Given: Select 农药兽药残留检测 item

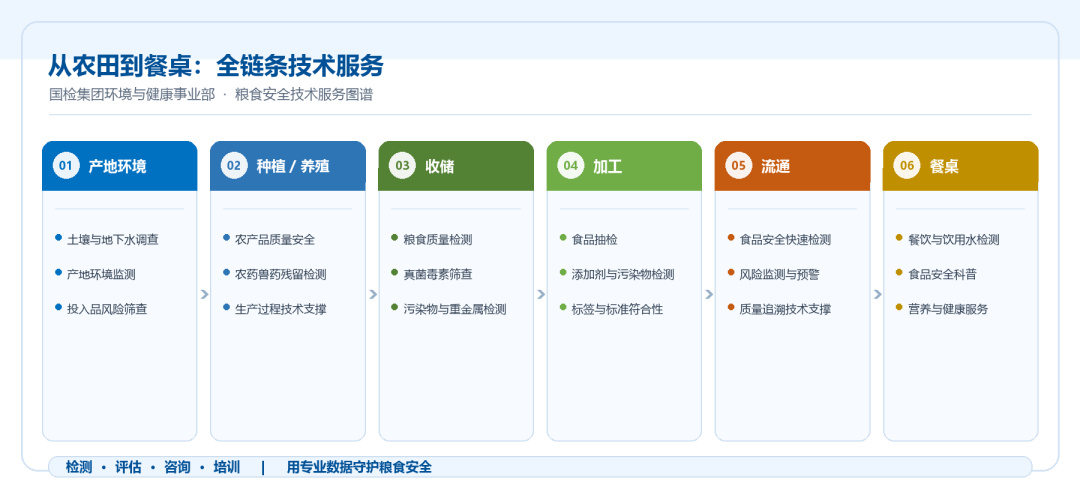Looking at the screenshot, I should pos(280,274).
